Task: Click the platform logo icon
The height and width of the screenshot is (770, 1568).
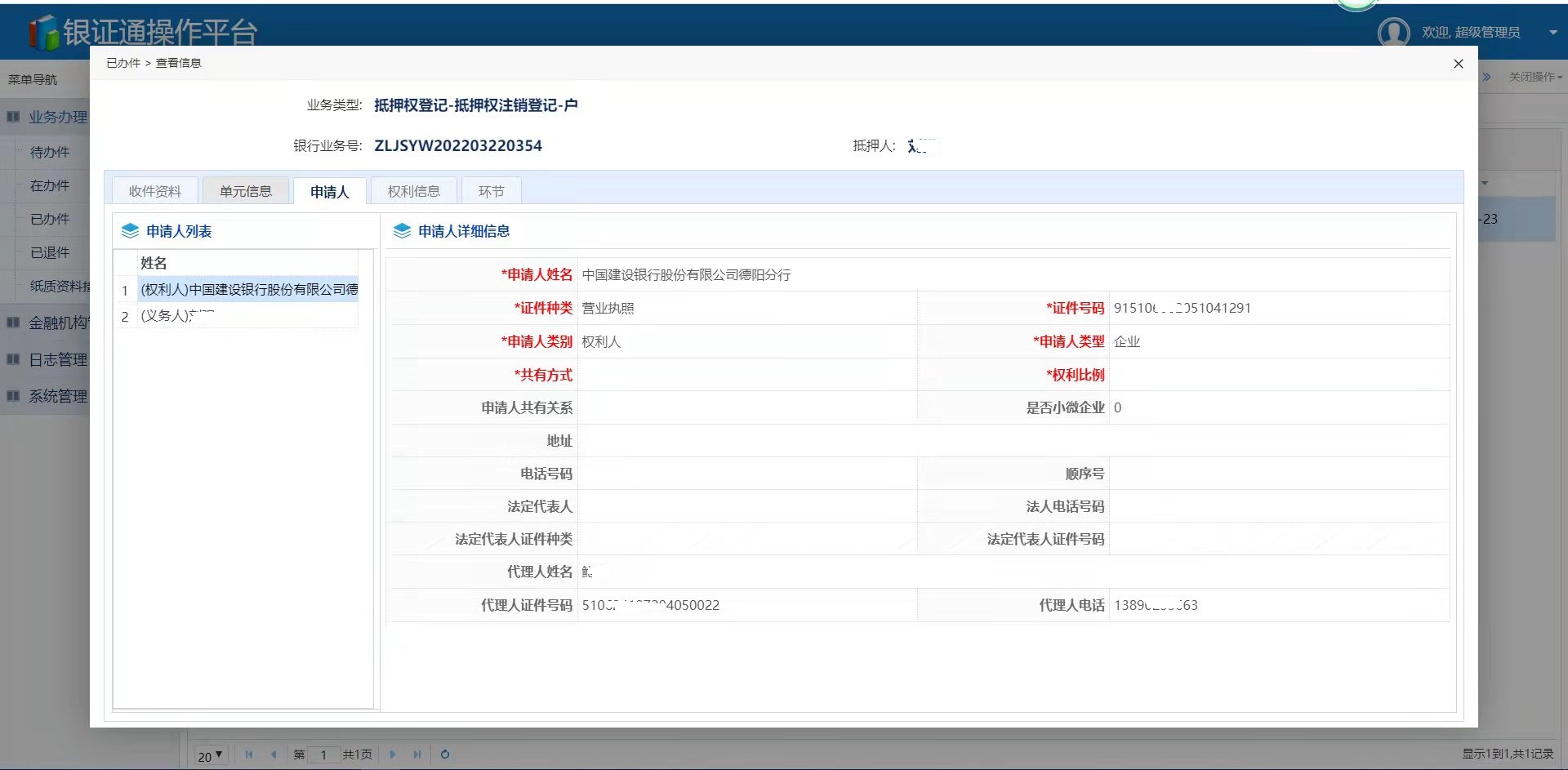Action: click(x=44, y=32)
